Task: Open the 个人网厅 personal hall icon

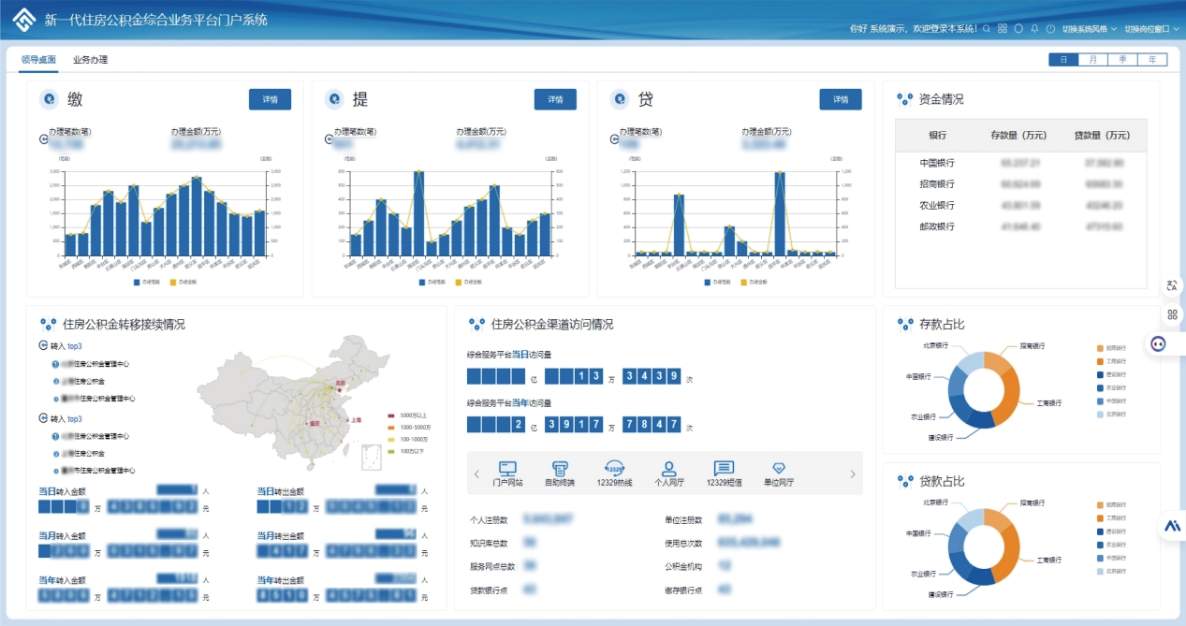Action: [x=670, y=470]
